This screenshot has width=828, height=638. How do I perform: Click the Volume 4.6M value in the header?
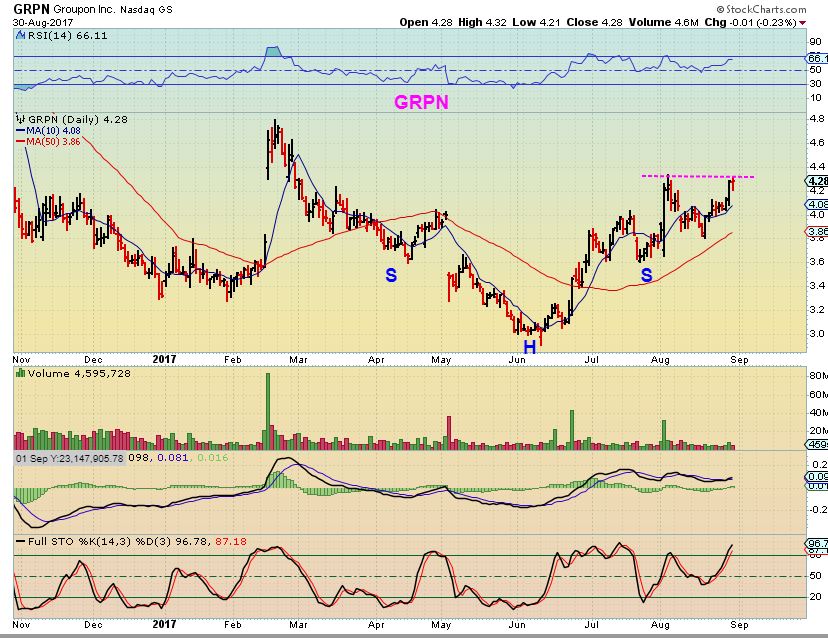tap(664, 22)
